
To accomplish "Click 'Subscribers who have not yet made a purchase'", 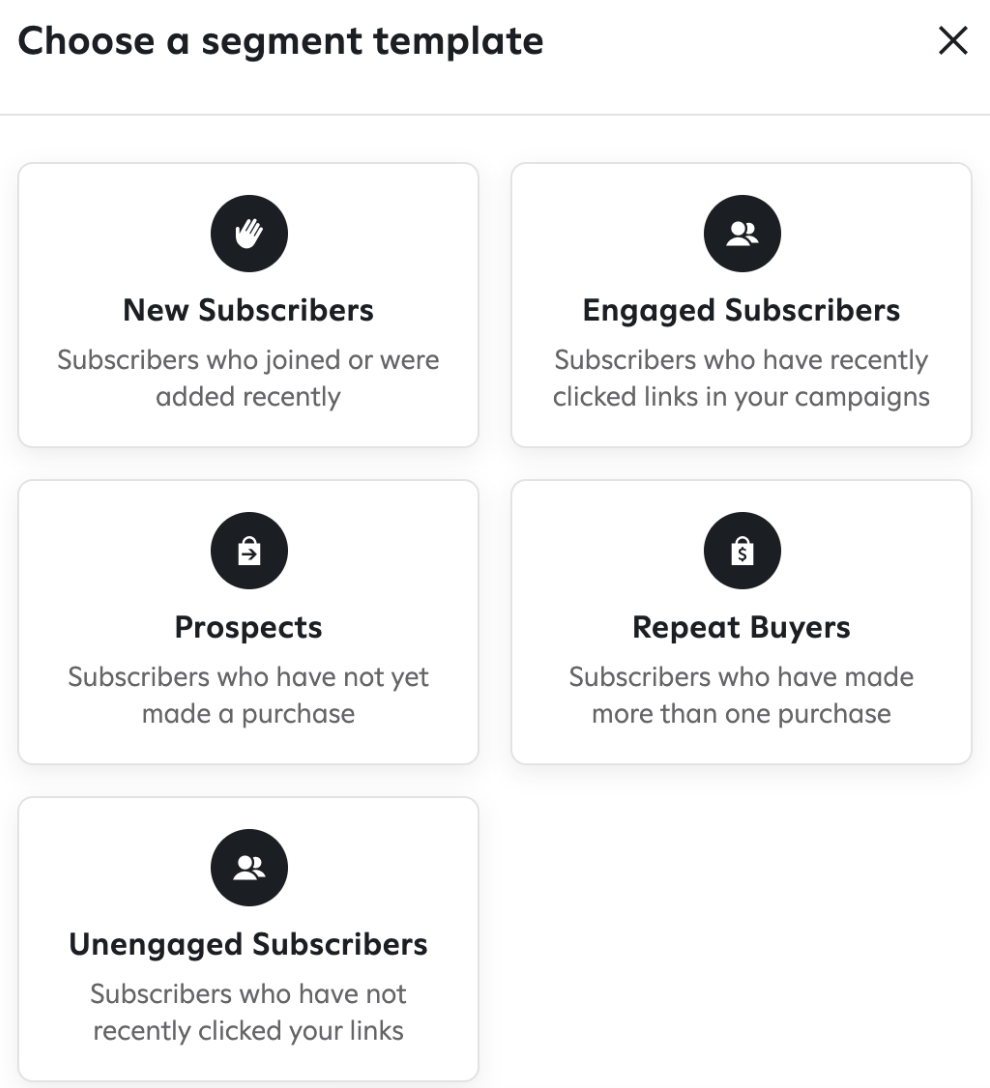I will point(248,695).
